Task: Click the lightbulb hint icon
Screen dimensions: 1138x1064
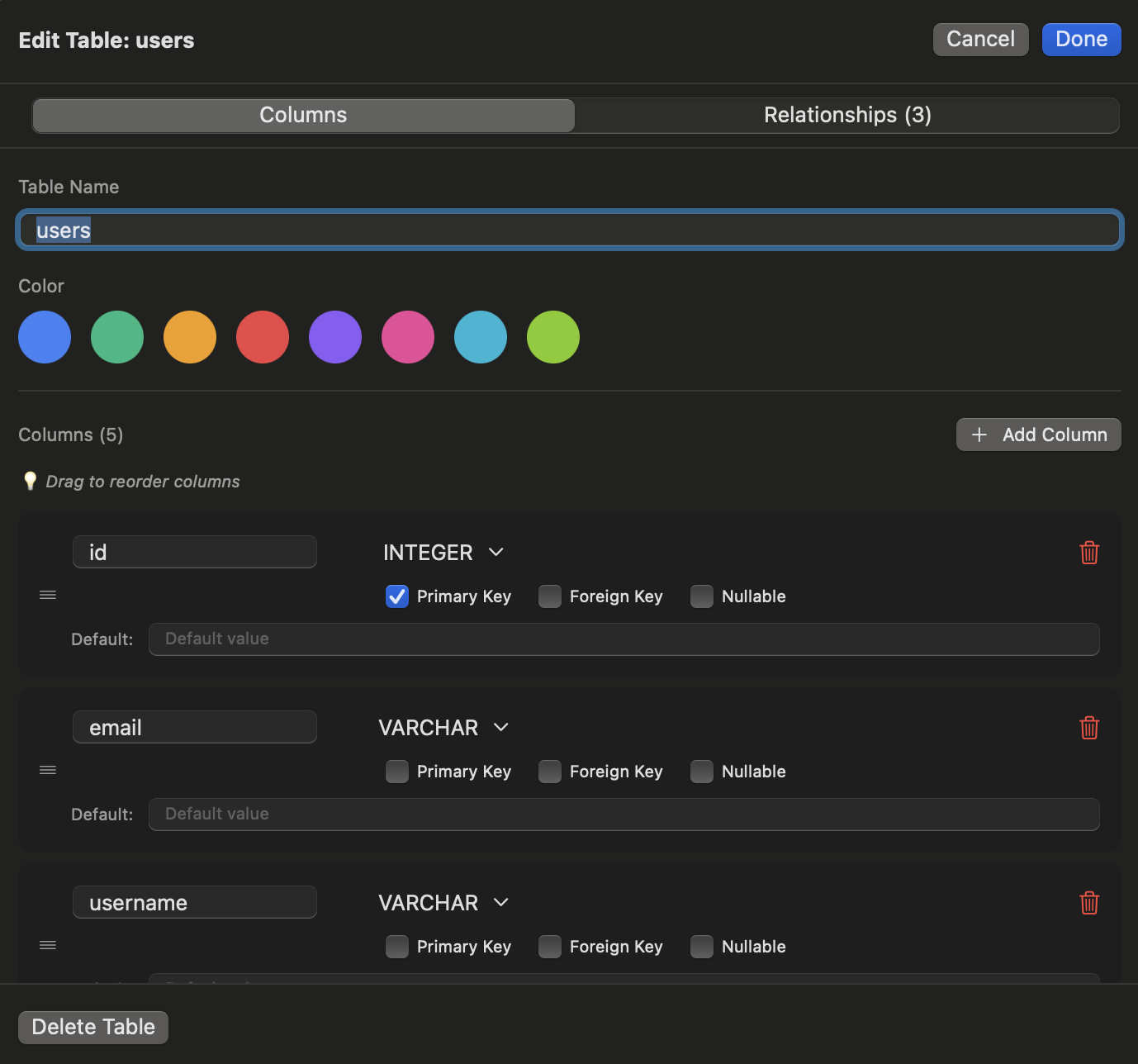Action: 31,481
